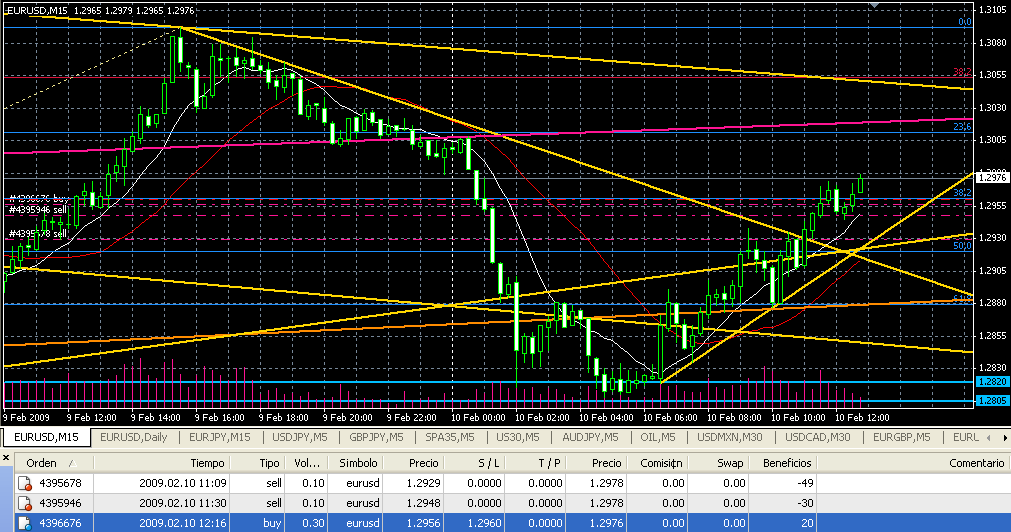Click the time 2009.02.10 11:09
This screenshot has height=532, width=1011.
182,483
